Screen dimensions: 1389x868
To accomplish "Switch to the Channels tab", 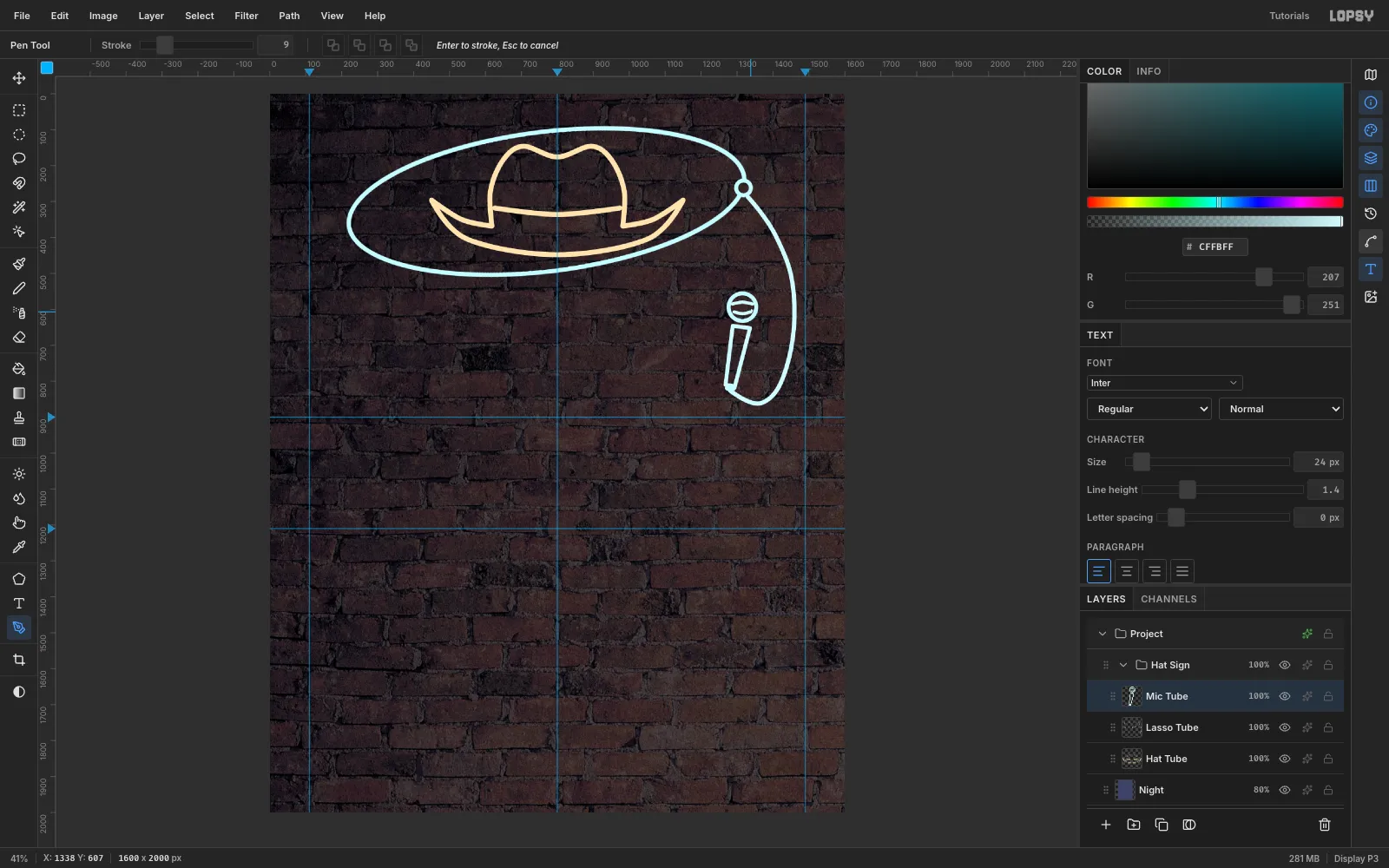I will (x=1168, y=599).
